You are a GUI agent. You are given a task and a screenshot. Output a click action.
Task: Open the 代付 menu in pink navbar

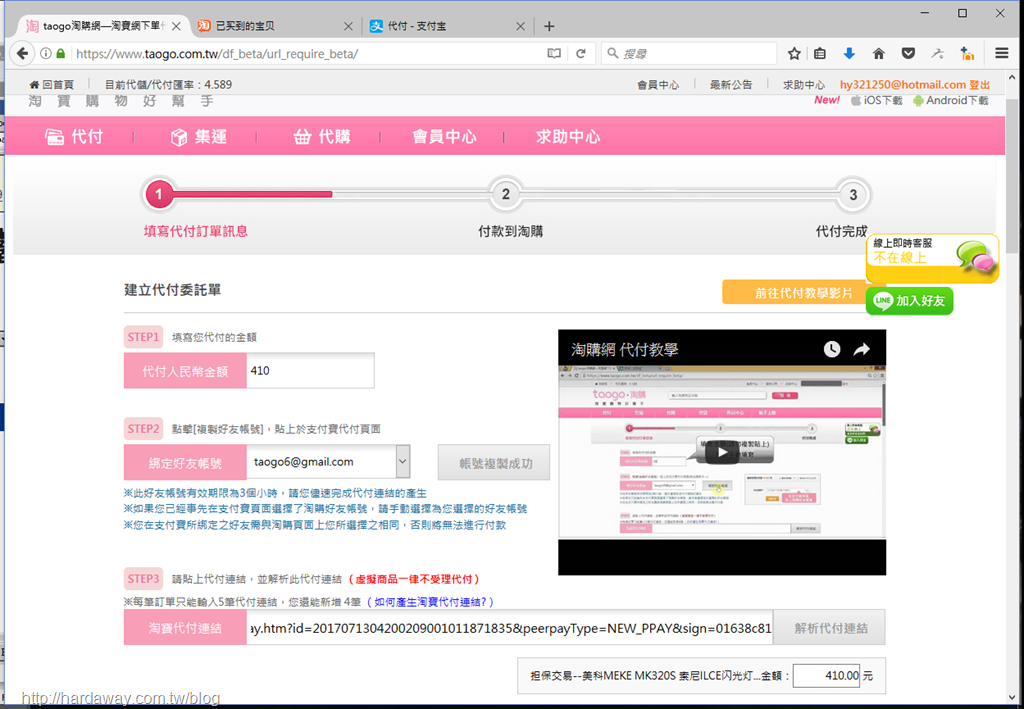coord(74,136)
